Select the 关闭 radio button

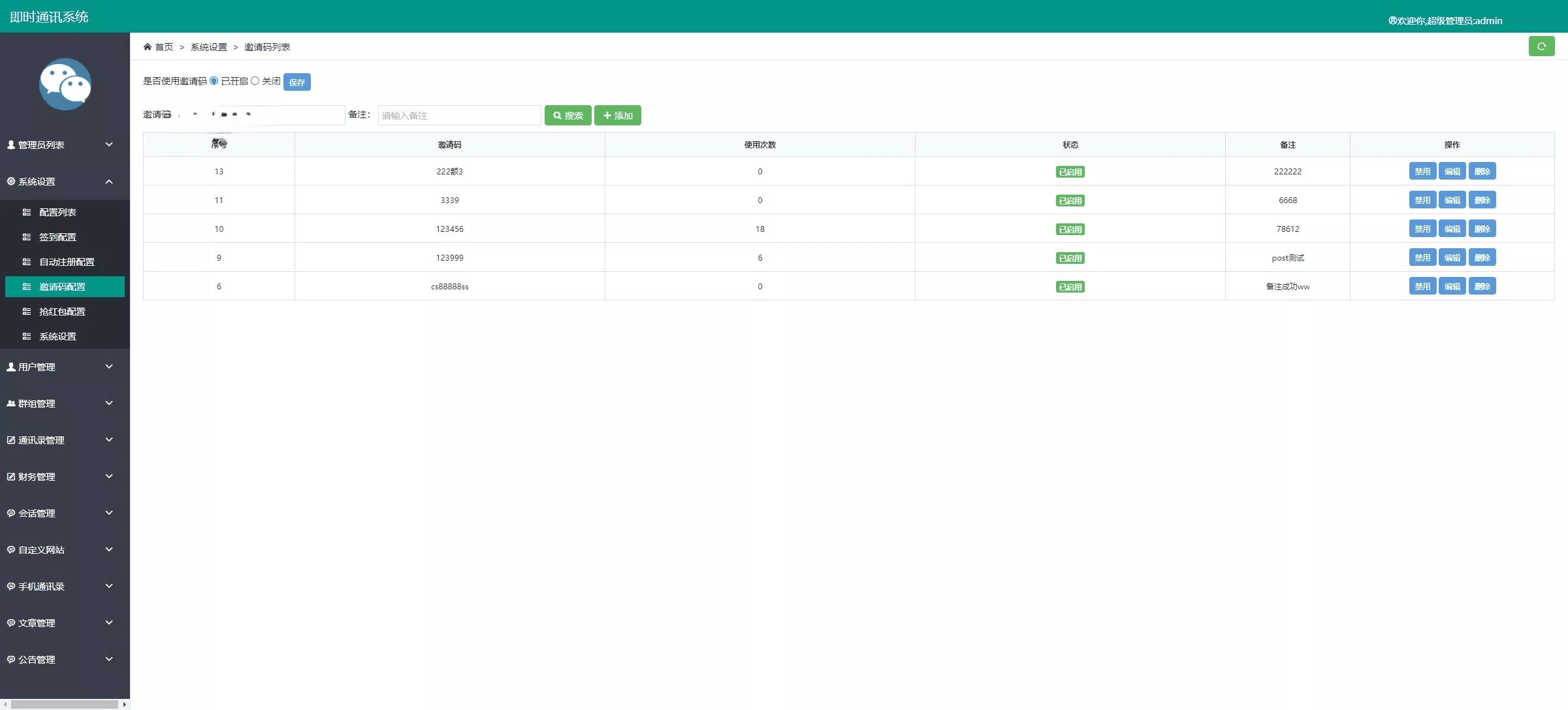pos(255,81)
